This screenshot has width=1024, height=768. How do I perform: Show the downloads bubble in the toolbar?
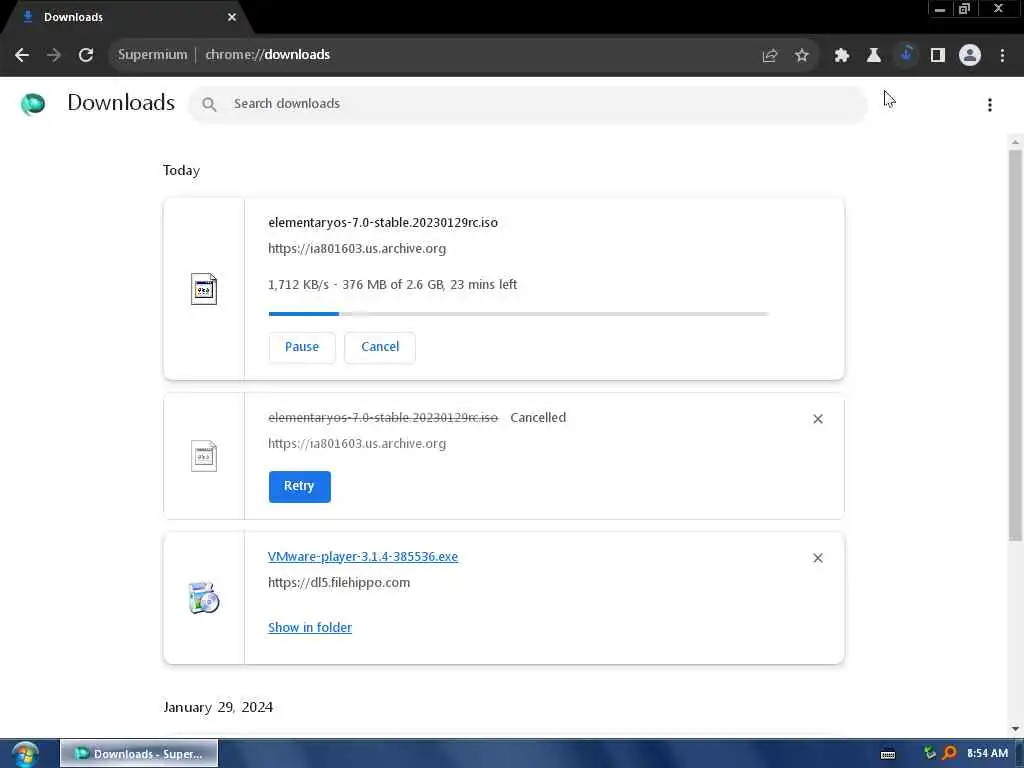[x=906, y=55]
